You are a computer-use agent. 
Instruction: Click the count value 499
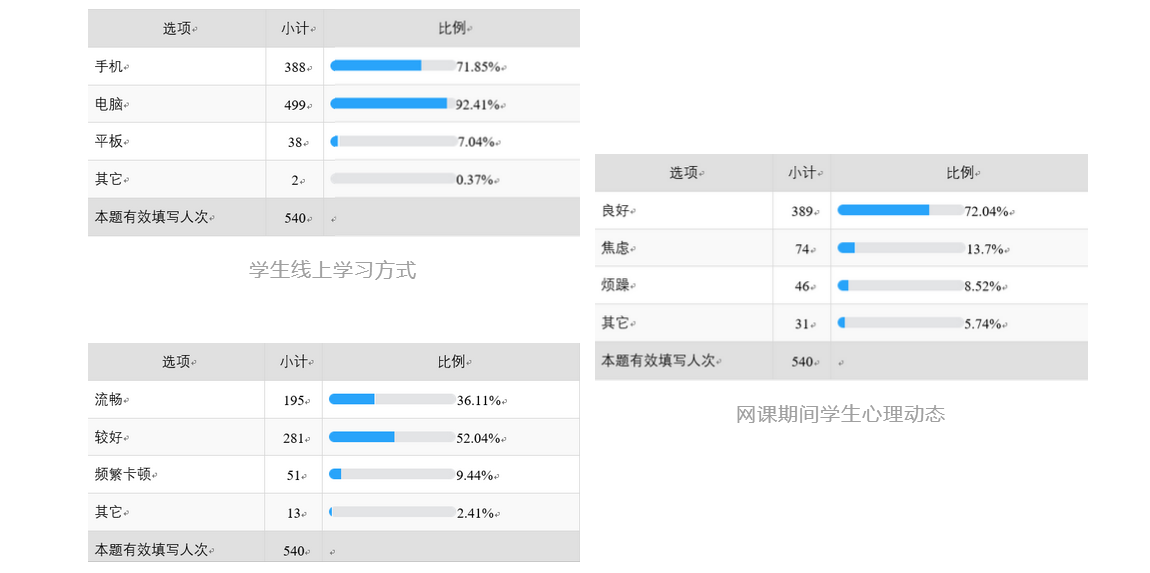tap(295, 105)
